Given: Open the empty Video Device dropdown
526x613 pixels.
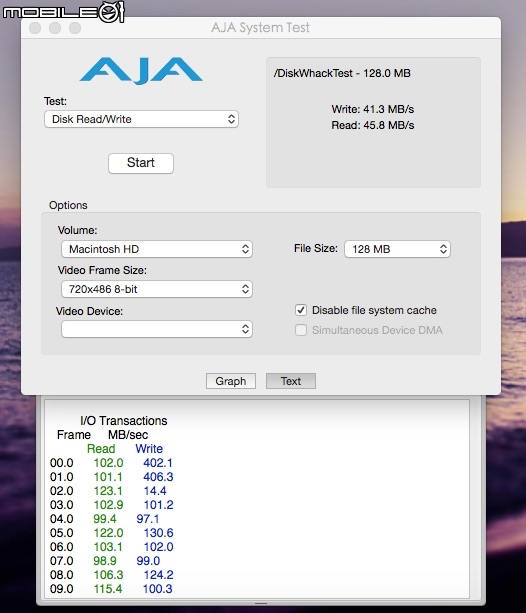Looking at the screenshot, I should coord(157,329).
